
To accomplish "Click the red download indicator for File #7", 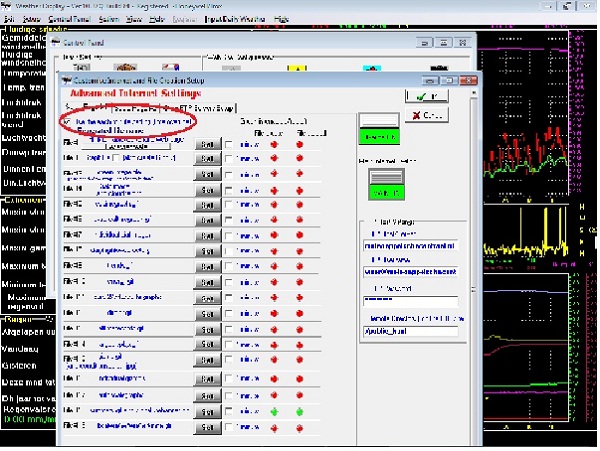I will [274, 235].
